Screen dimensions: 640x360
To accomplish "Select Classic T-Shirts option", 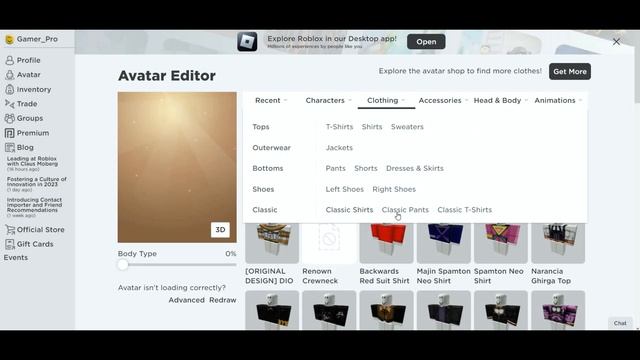I will [x=464, y=210].
